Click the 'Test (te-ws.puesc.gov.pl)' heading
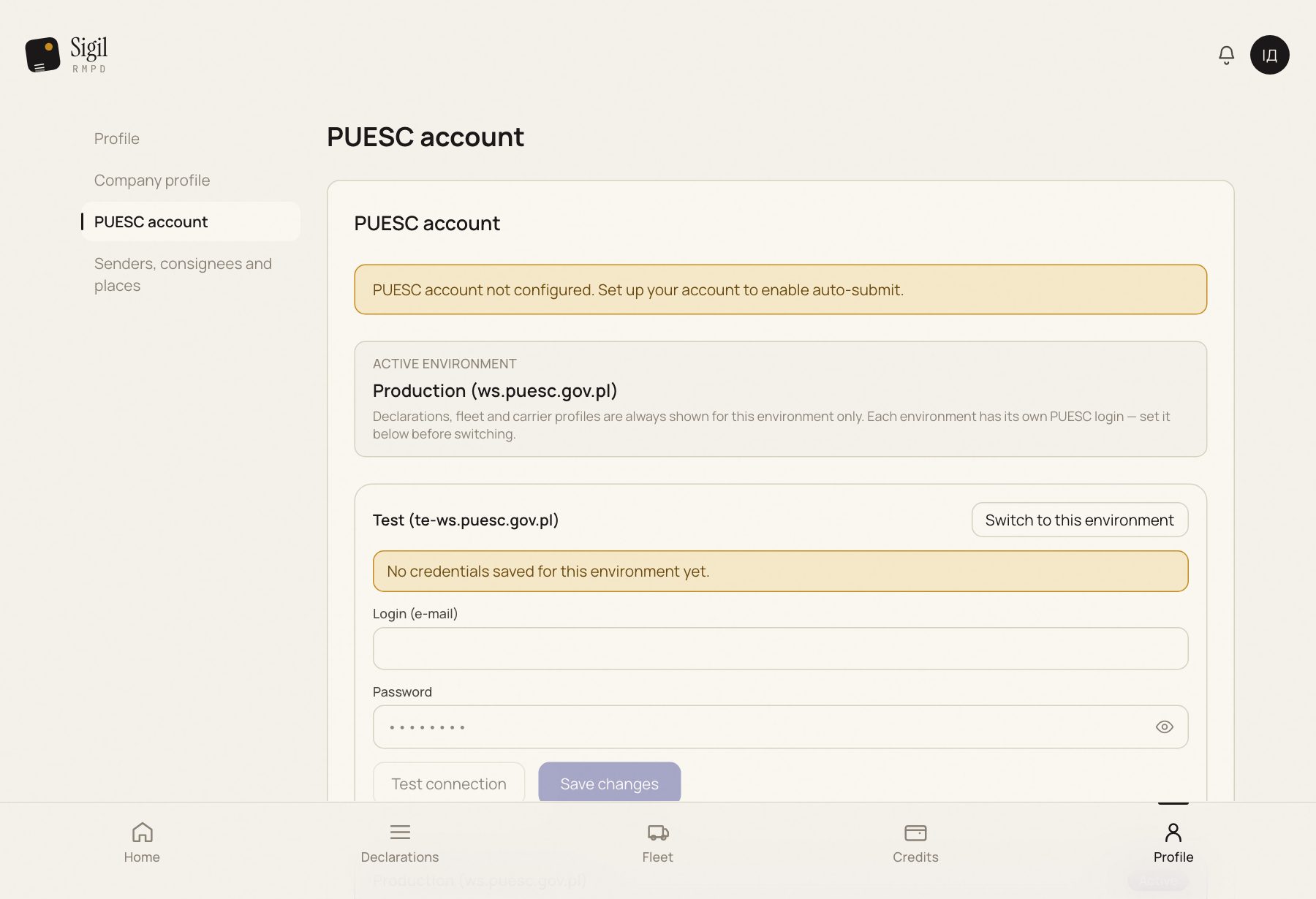 pos(466,520)
